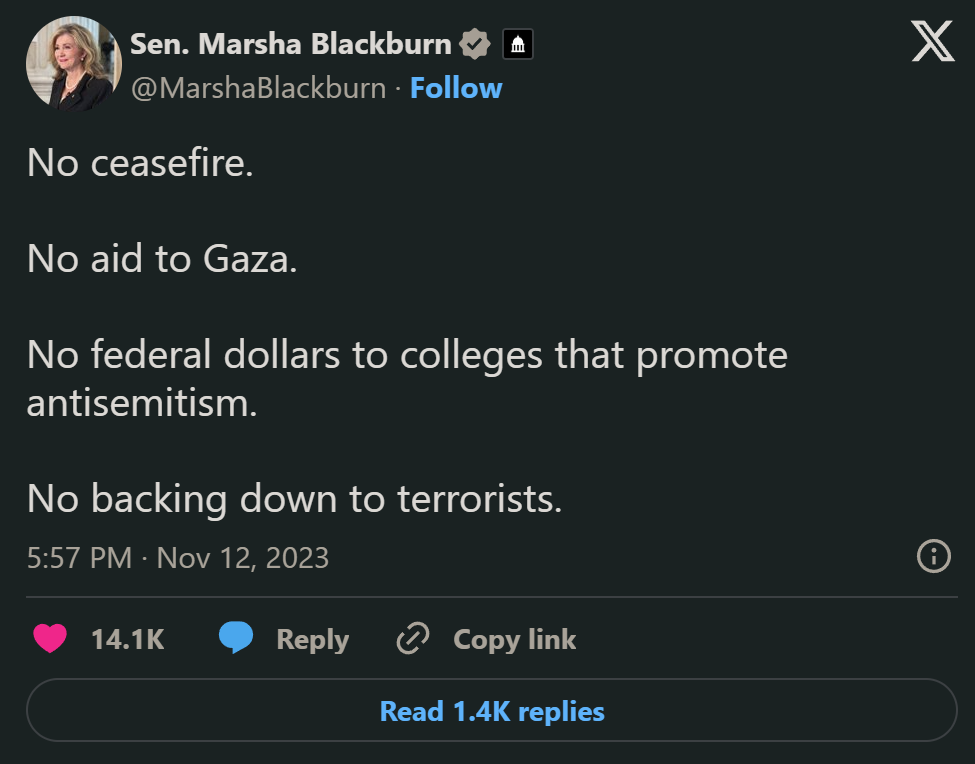This screenshot has height=764, width=975.
Task: Open the 5:57 PM Nov 12, 2023 timestamp
Action: coord(178,557)
